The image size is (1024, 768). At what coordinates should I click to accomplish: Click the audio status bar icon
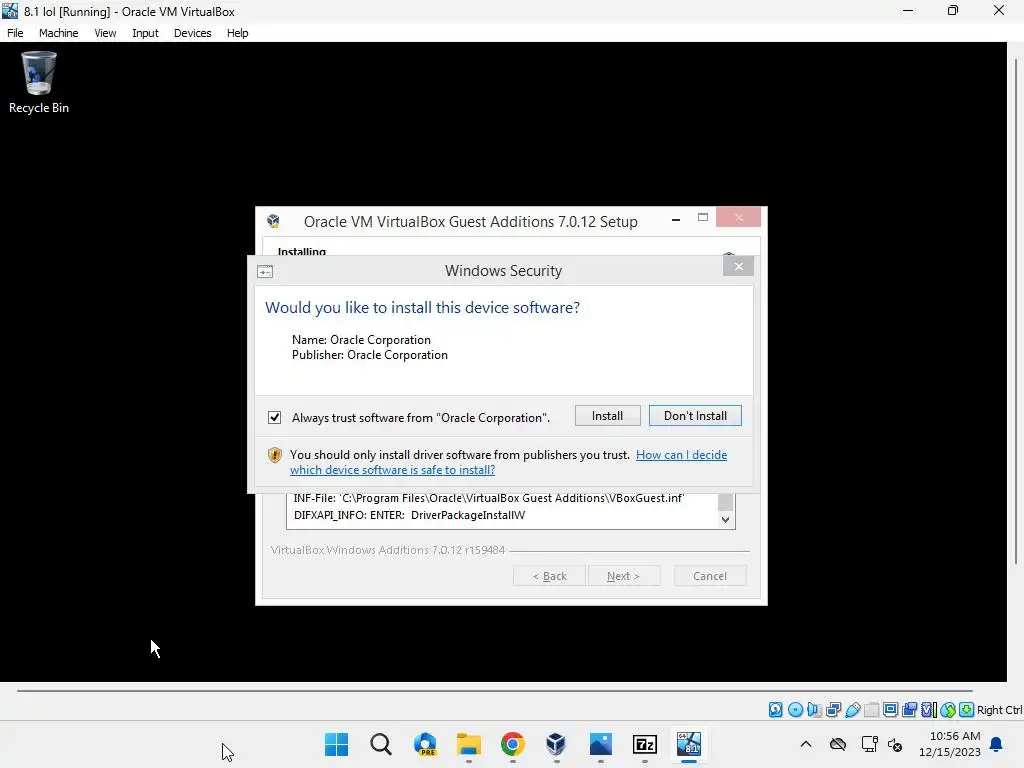pos(814,710)
